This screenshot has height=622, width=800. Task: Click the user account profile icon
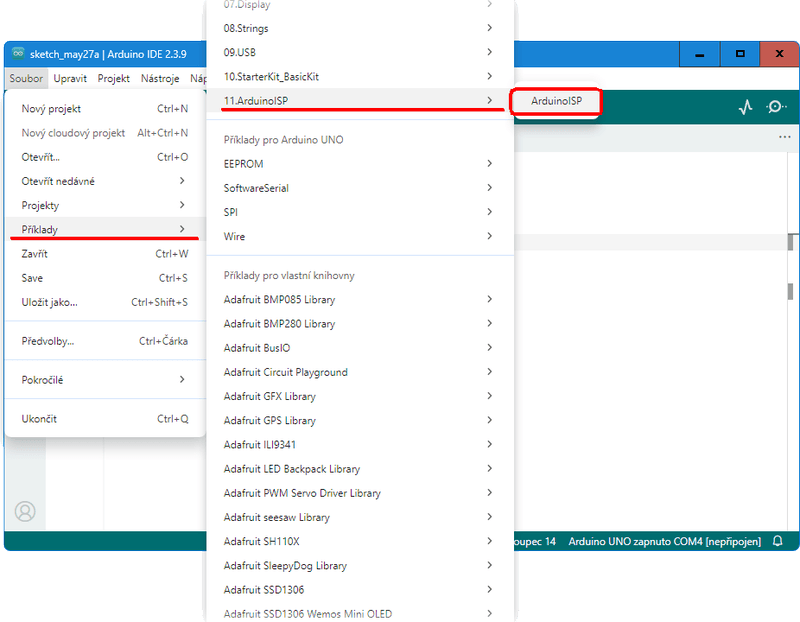pyautogui.click(x=25, y=511)
